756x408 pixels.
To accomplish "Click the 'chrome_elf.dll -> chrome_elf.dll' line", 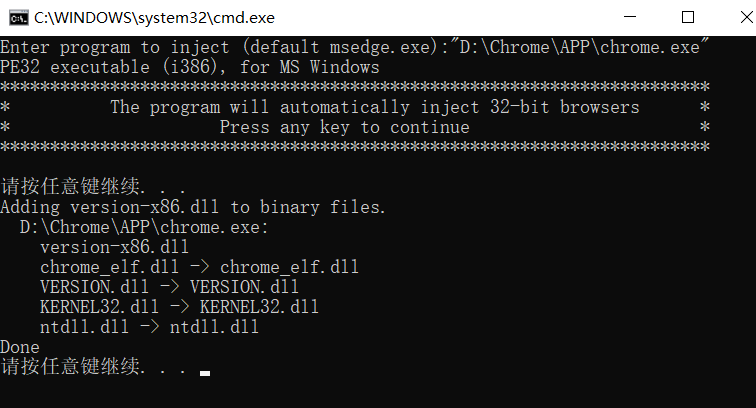I will click(199, 267).
